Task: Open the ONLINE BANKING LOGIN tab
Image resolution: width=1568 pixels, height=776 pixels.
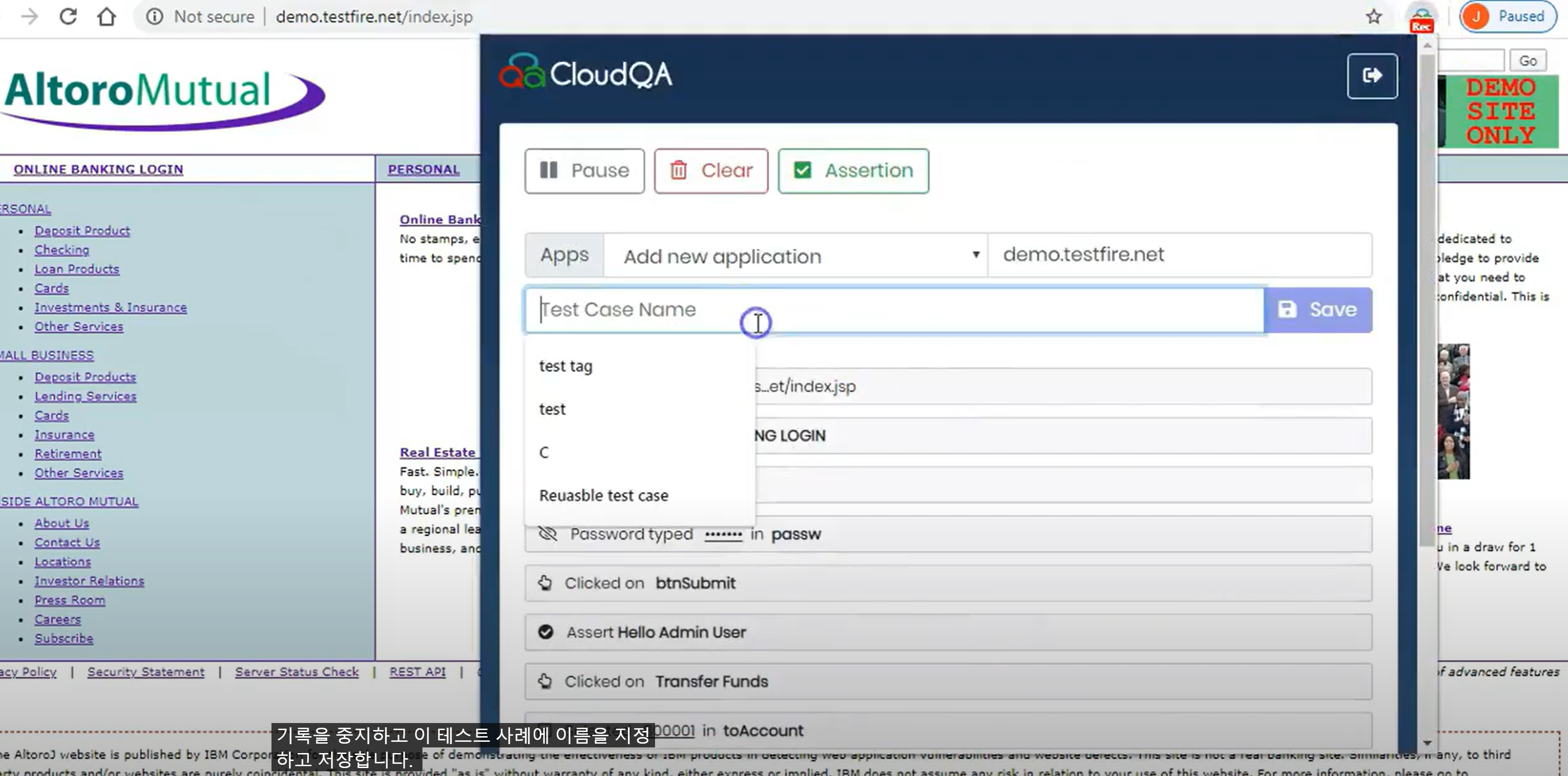Action: coord(98,170)
